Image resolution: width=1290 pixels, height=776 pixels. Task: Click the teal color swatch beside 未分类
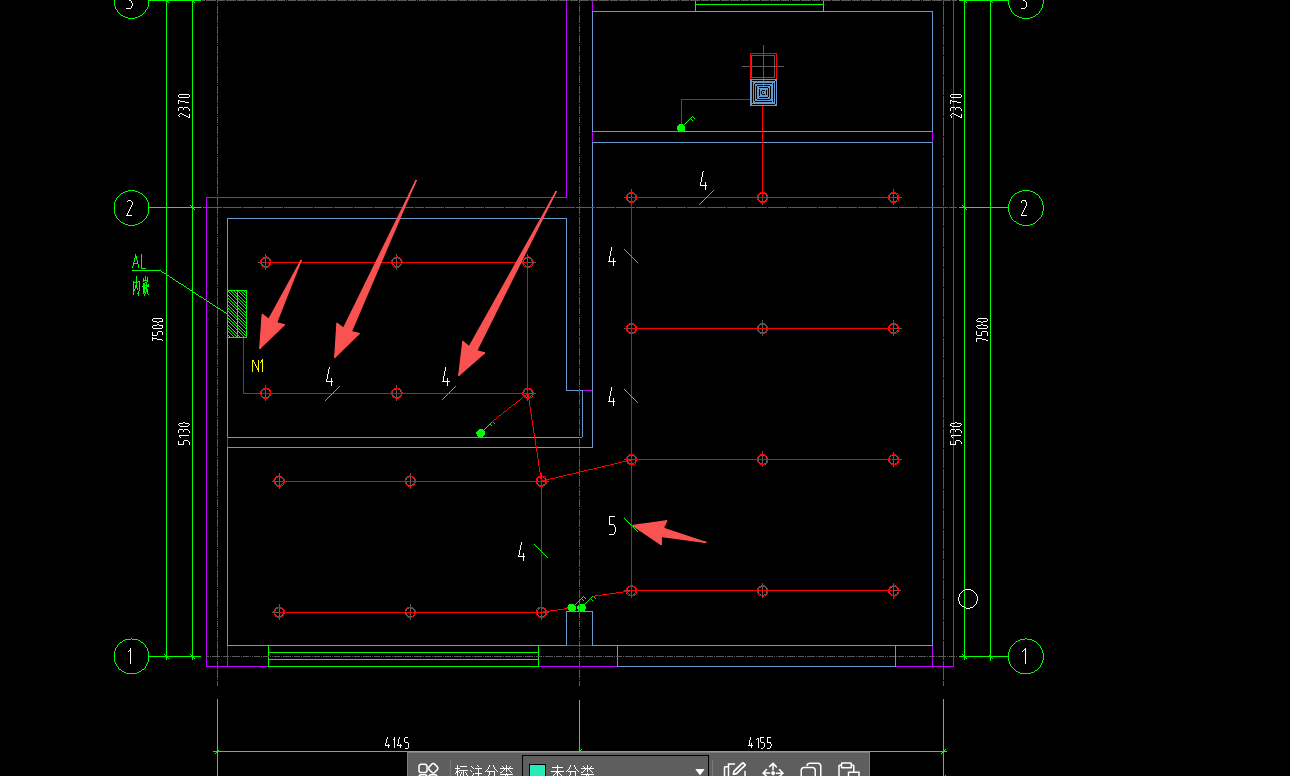pyautogui.click(x=536, y=771)
